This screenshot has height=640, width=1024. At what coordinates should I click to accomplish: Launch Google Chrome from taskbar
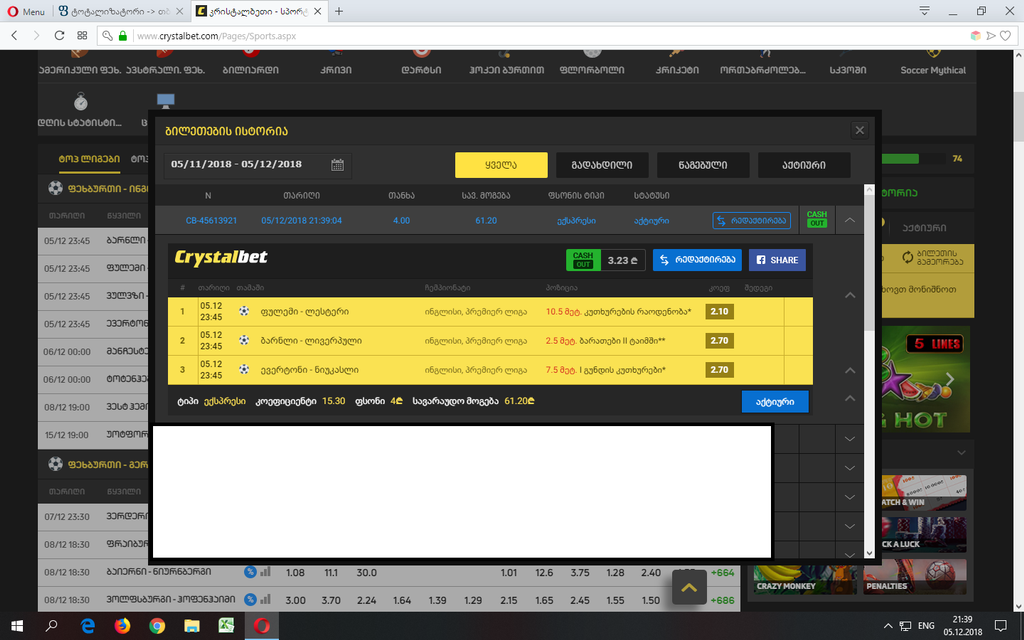point(157,626)
